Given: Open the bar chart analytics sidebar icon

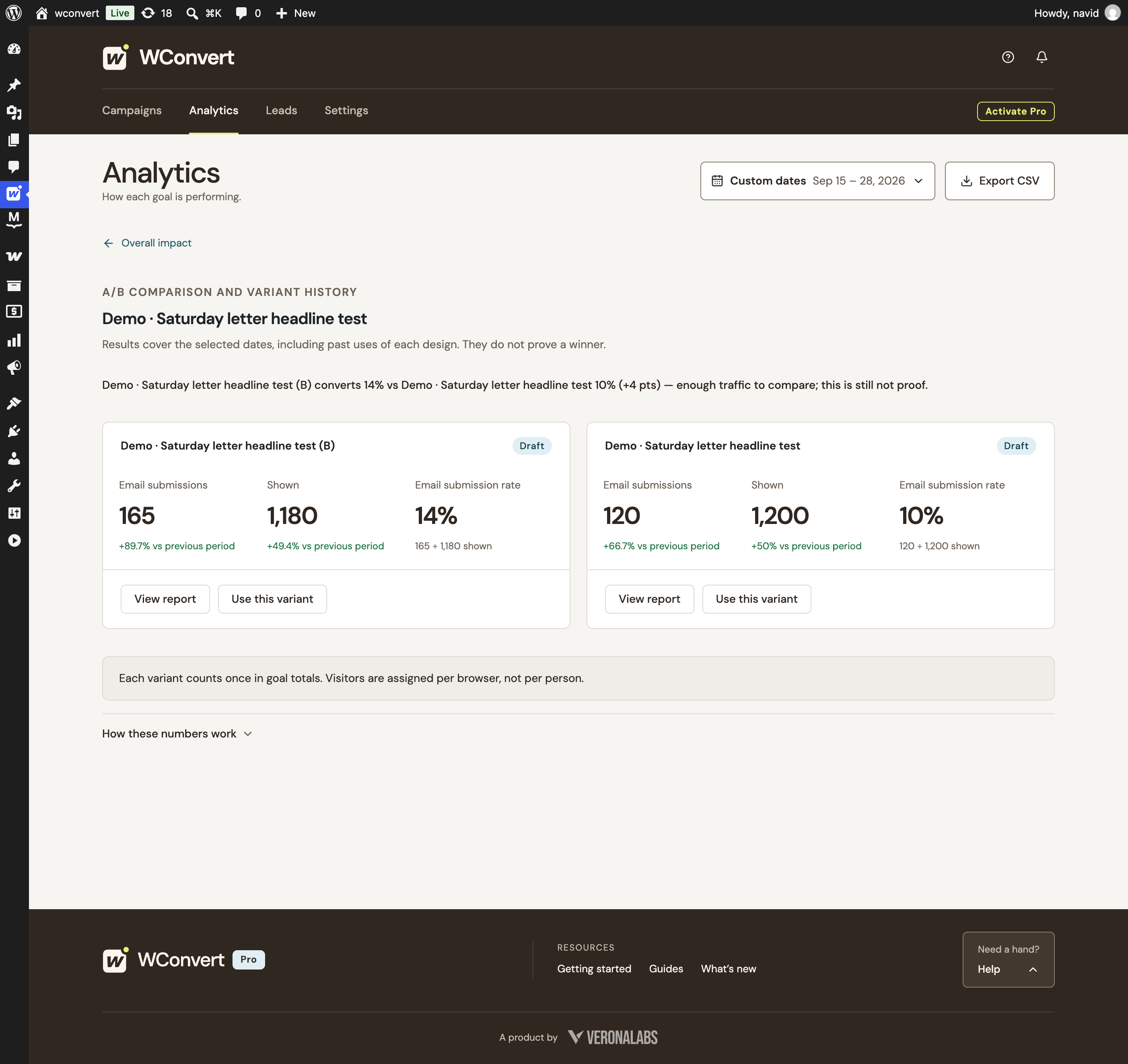Looking at the screenshot, I should coord(14,340).
